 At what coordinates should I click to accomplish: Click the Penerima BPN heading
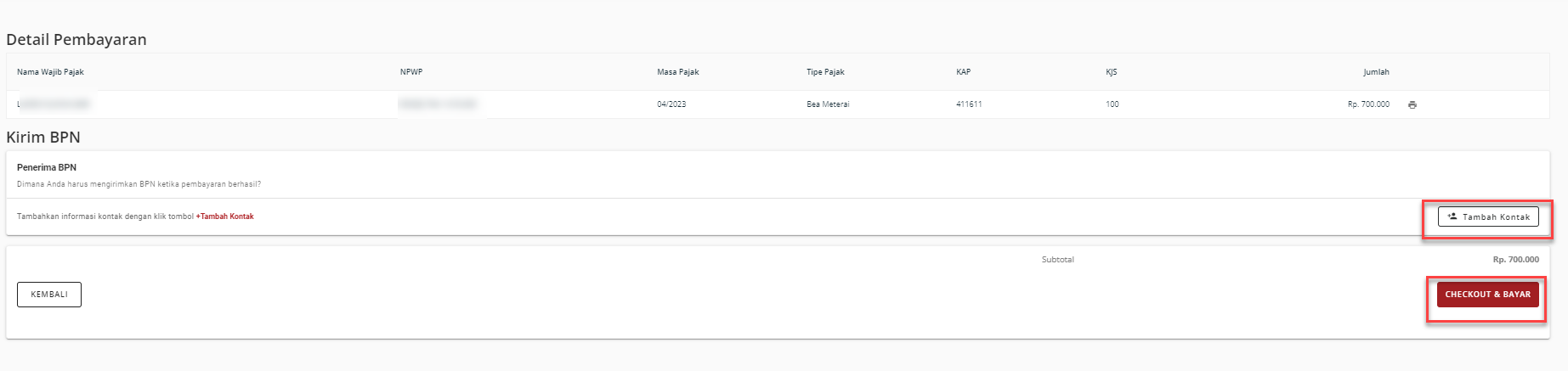(47, 167)
